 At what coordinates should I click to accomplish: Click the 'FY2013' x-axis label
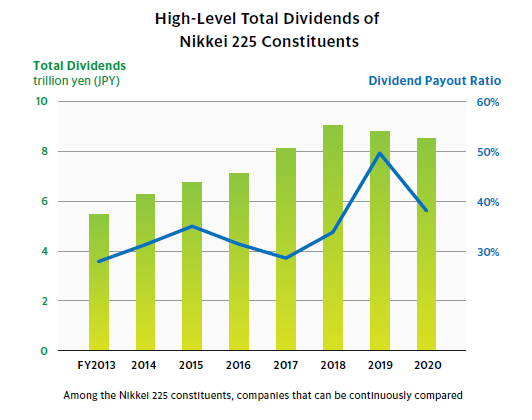pyautogui.click(x=96, y=365)
